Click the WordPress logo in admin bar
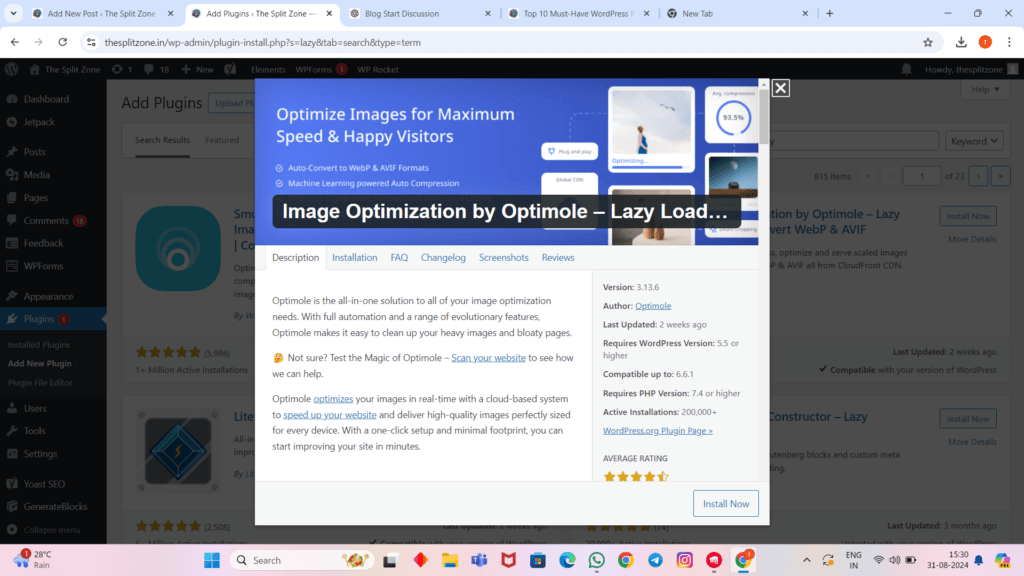Viewport: 1024px width, 576px height. [12, 69]
